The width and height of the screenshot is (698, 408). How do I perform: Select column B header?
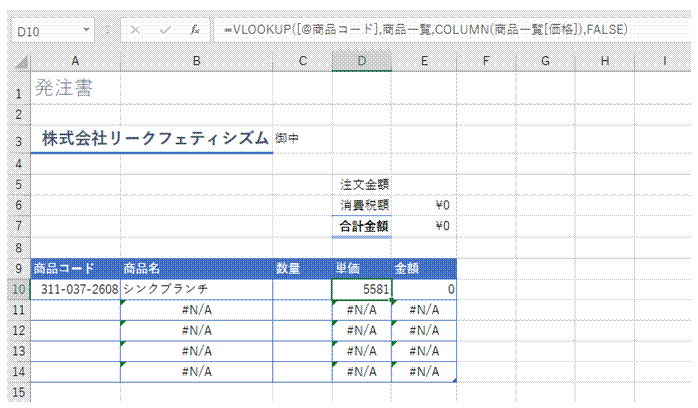tap(196, 61)
